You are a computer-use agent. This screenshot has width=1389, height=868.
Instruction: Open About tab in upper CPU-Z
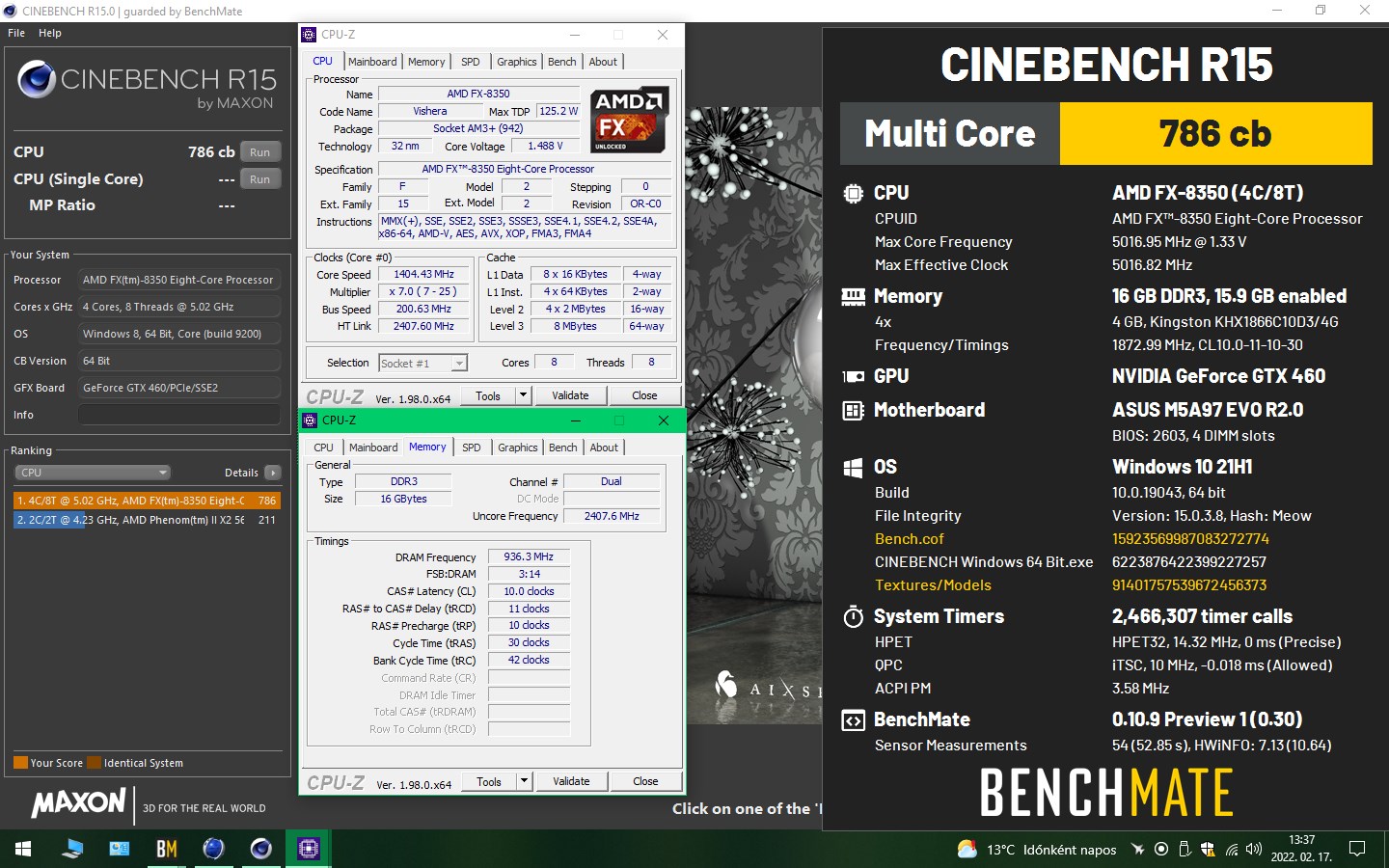click(x=603, y=62)
